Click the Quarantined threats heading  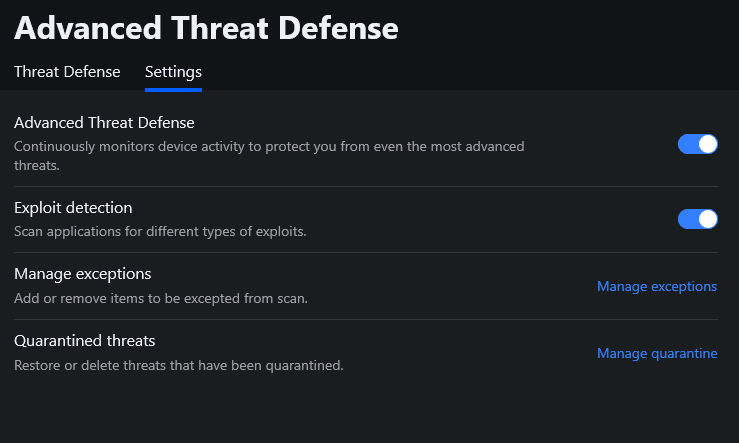tap(84, 341)
